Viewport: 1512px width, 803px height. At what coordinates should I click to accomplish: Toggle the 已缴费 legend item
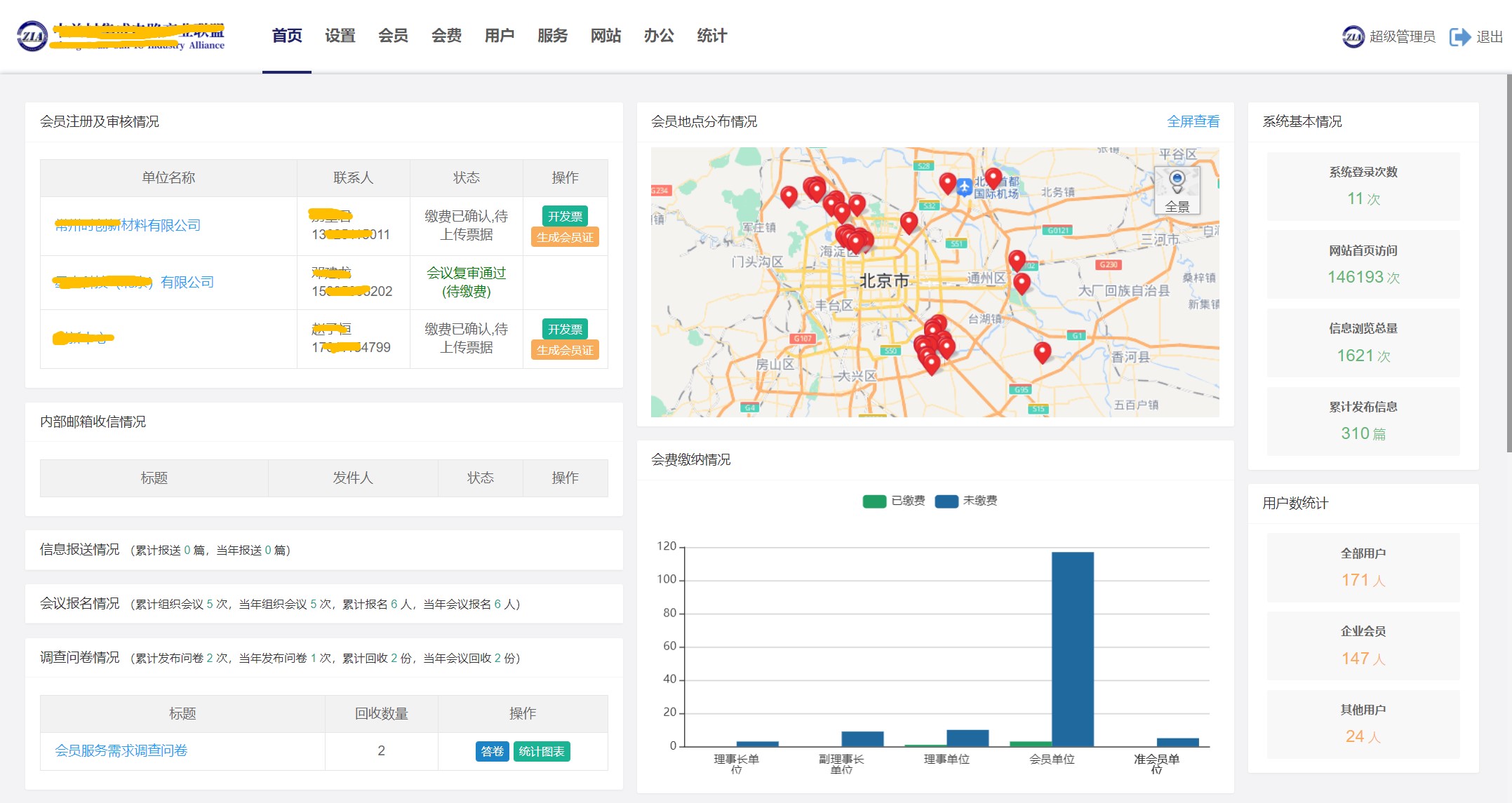(x=894, y=501)
